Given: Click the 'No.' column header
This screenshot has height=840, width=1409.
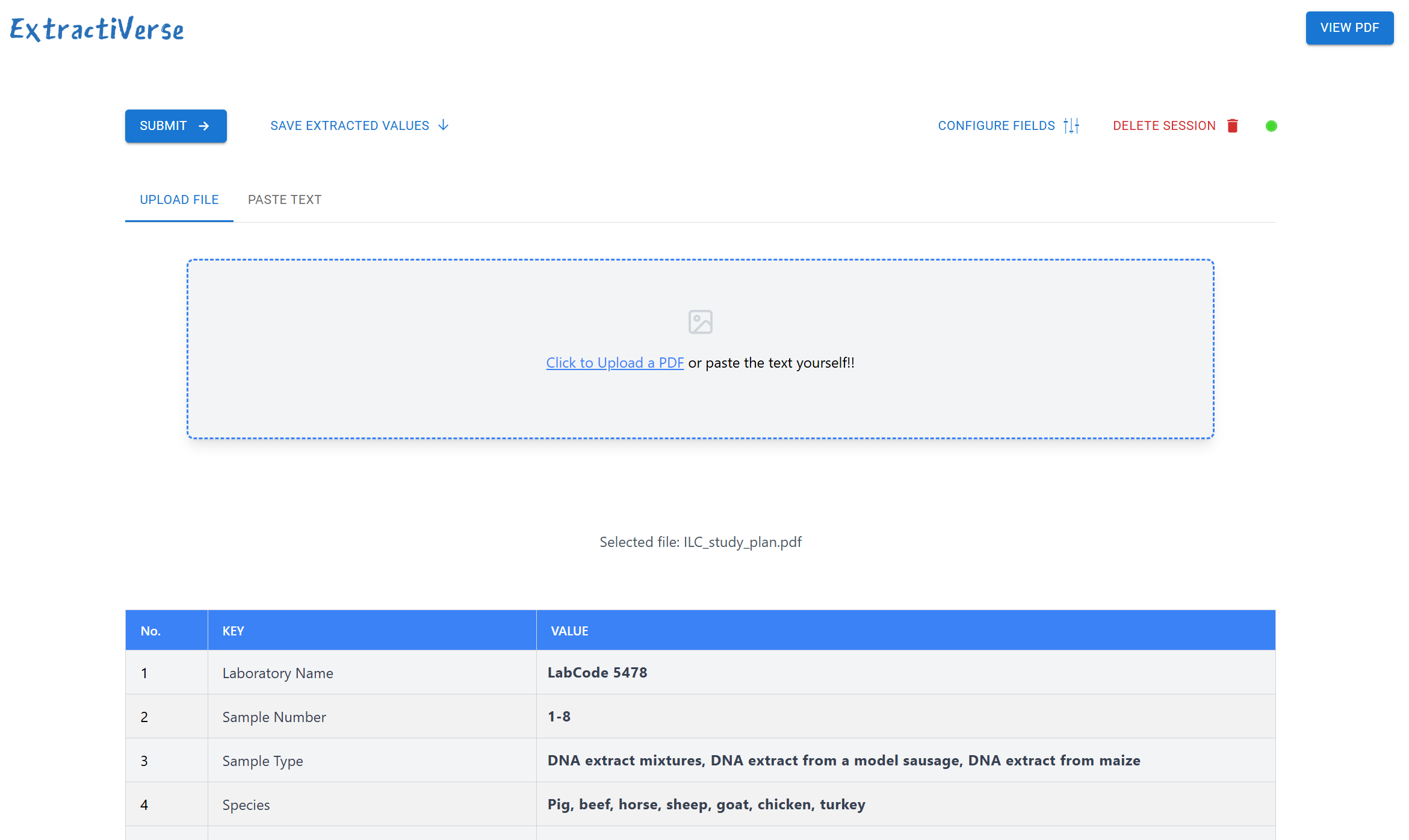Looking at the screenshot, I should tap(167, 631).
